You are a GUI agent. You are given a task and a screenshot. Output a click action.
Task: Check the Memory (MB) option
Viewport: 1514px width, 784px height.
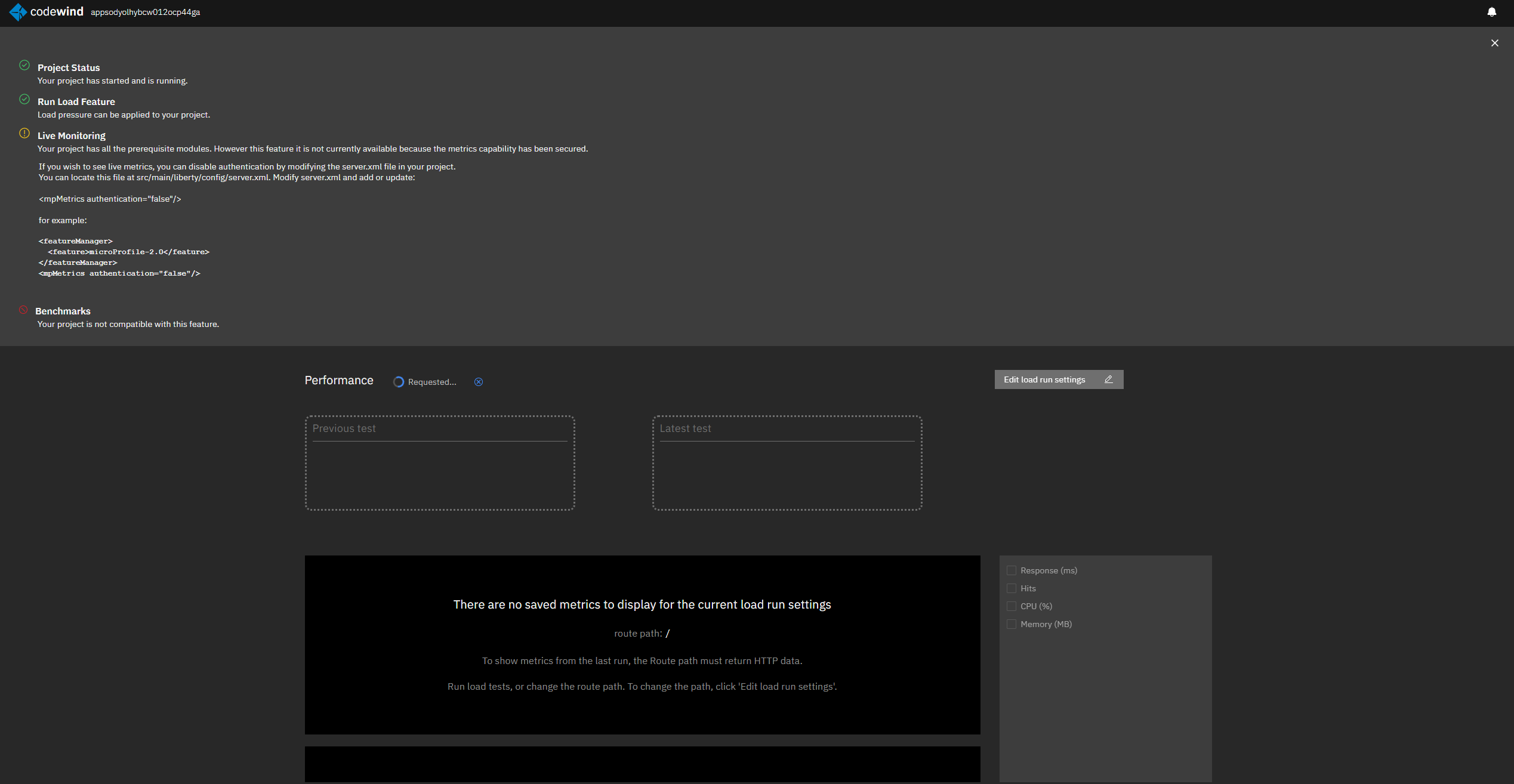coord(1012,624)
